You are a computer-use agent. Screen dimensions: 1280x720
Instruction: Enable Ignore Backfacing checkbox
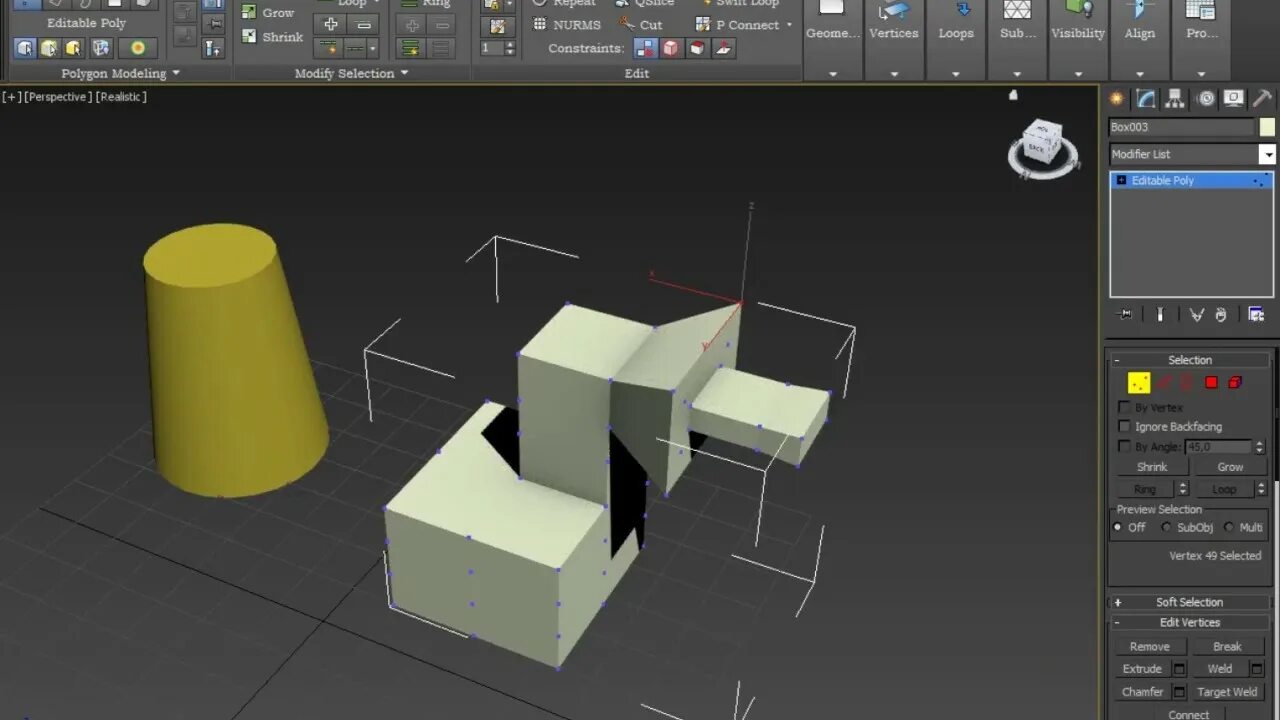click(1124, 426)
